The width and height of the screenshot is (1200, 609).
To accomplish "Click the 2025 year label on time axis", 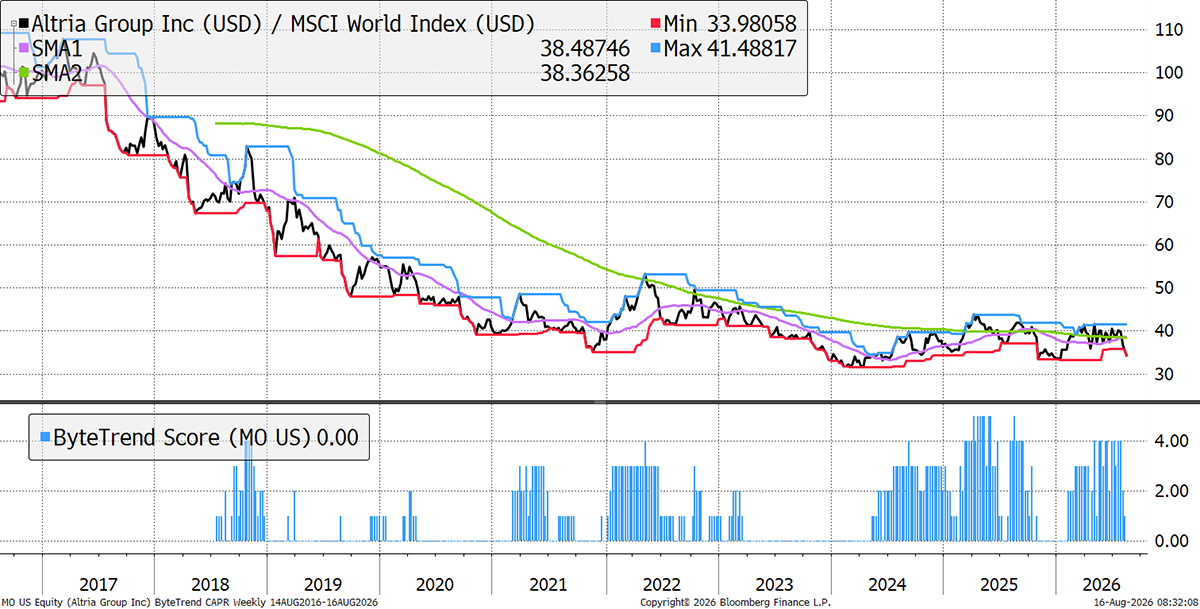I will pos(1000,583).
